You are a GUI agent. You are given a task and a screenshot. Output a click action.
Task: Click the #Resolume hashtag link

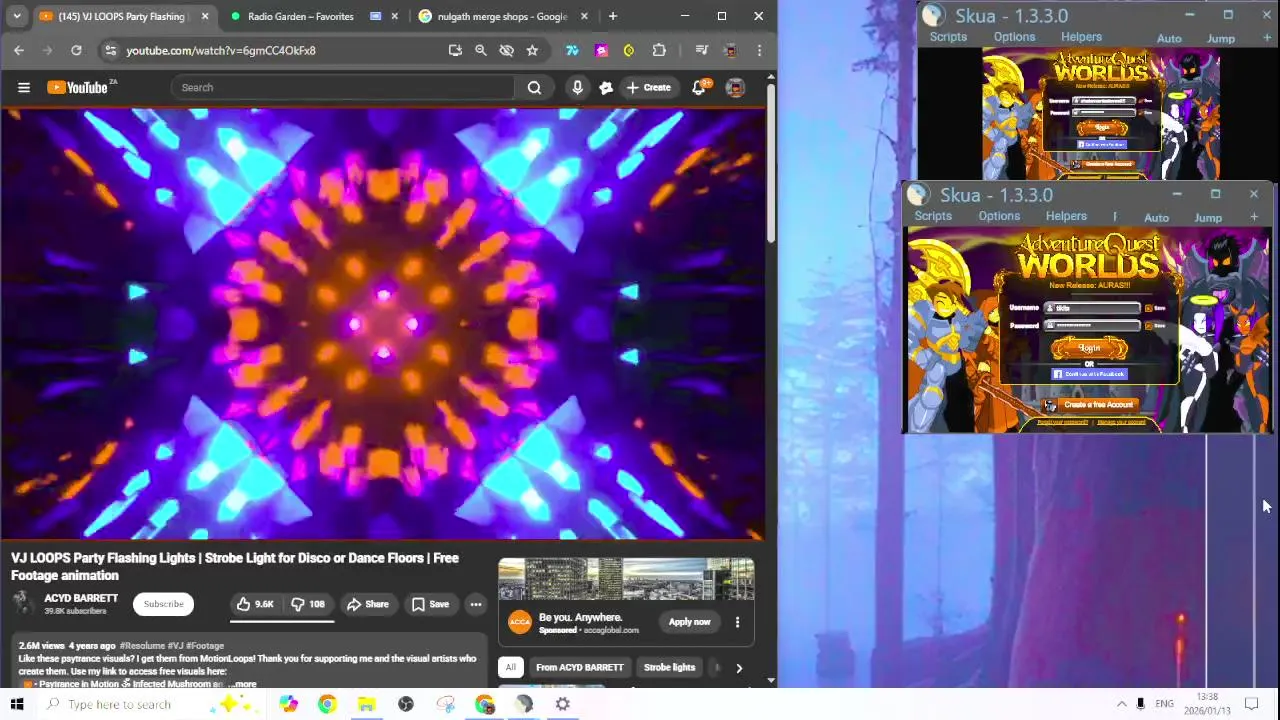tap(142, 646)
